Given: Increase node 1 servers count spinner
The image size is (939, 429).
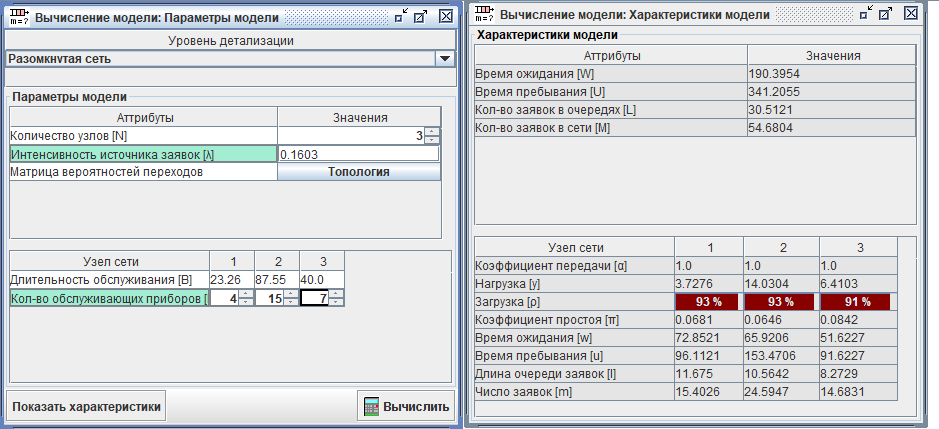Looking at the screenshot, I should tap(246, 294).
